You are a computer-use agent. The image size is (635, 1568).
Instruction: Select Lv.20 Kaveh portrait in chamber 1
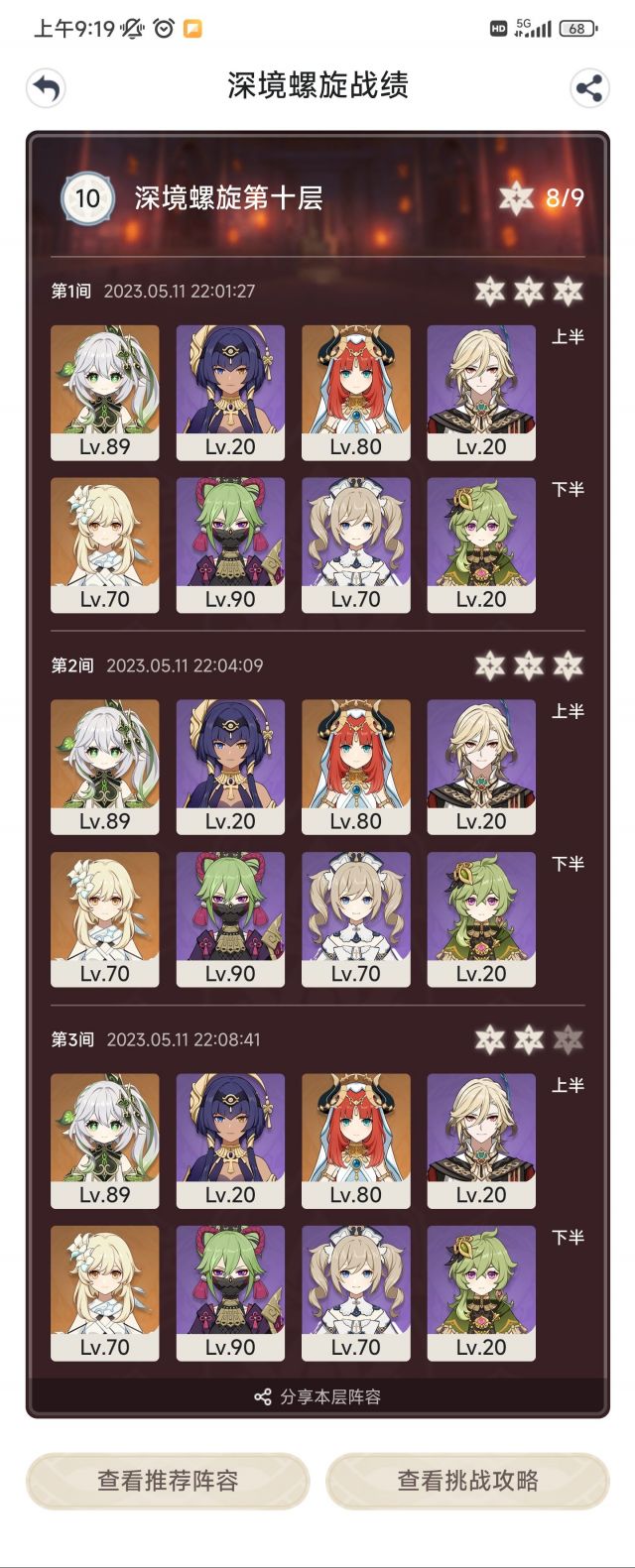tap(481, 393)
